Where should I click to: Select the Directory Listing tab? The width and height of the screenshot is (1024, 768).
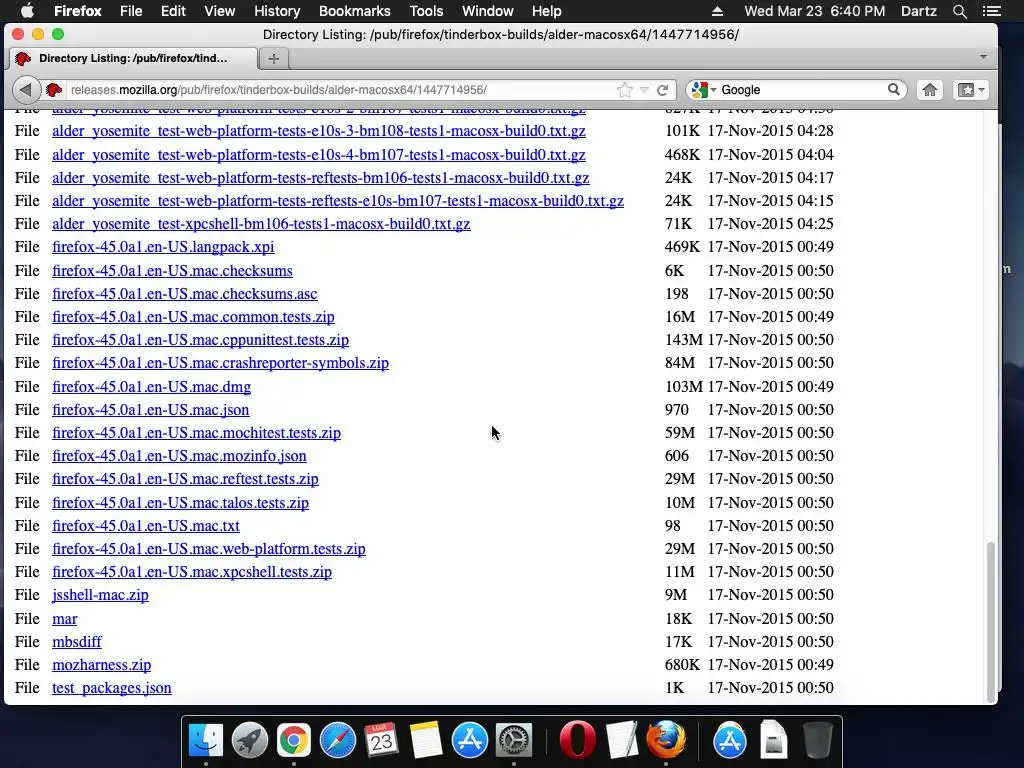[x=133, y=58]
